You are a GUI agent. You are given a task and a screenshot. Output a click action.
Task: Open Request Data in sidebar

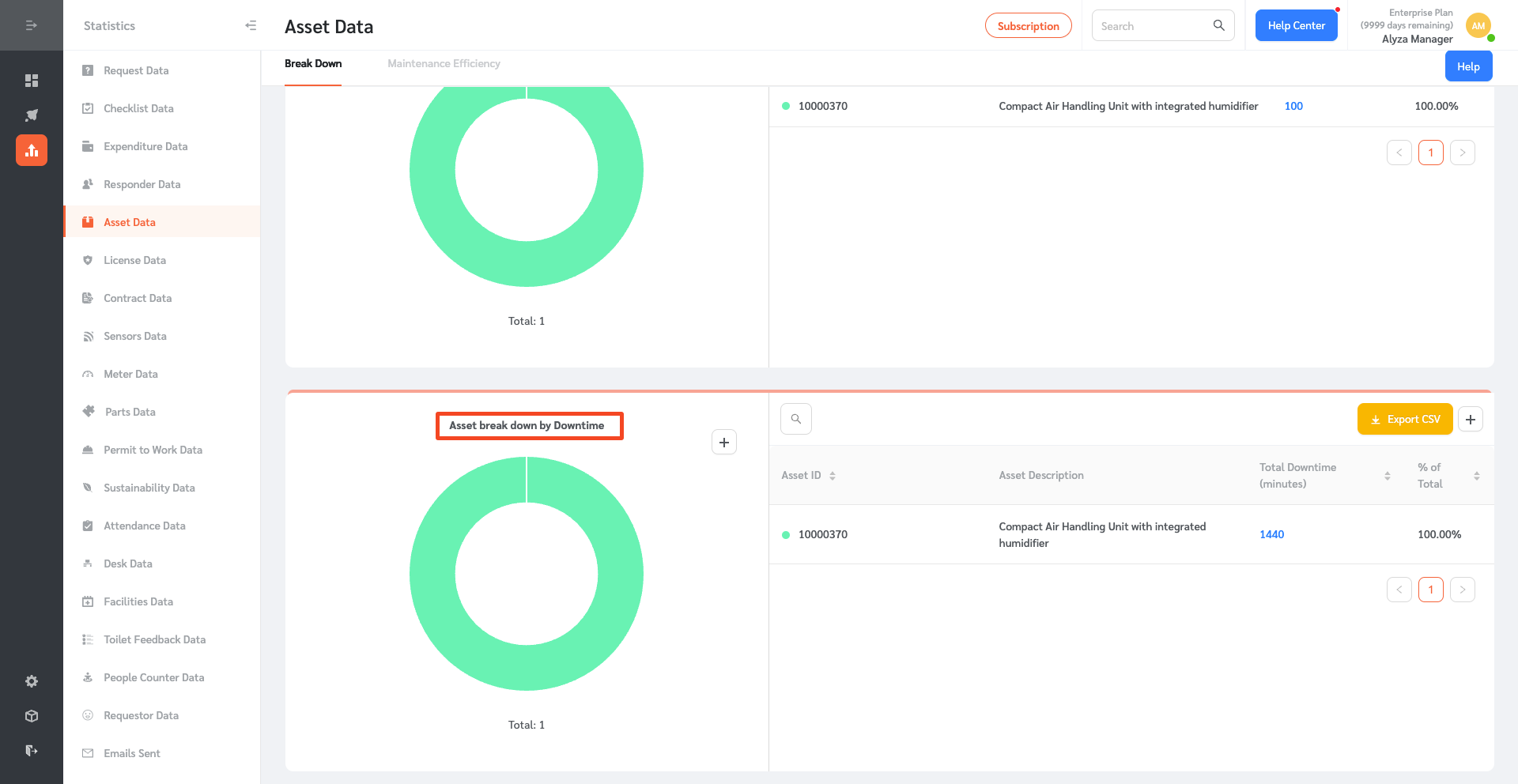coord(161,70)
